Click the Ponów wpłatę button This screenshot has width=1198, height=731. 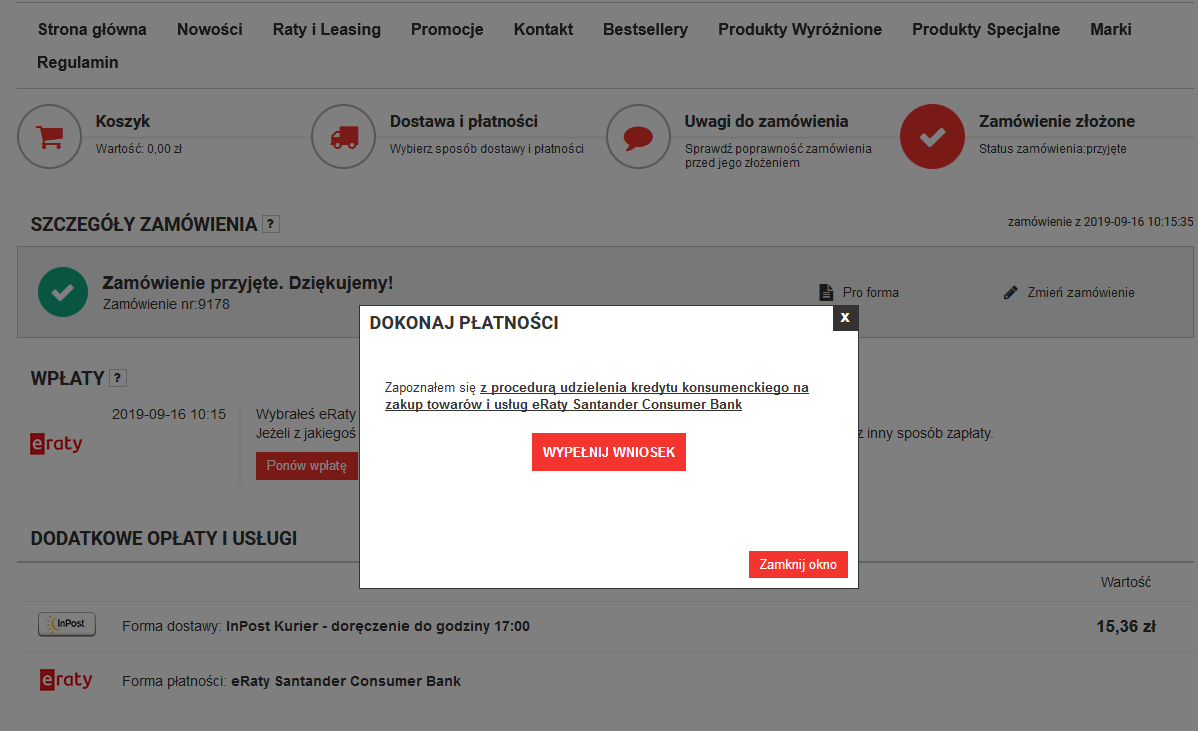[306, 466]
